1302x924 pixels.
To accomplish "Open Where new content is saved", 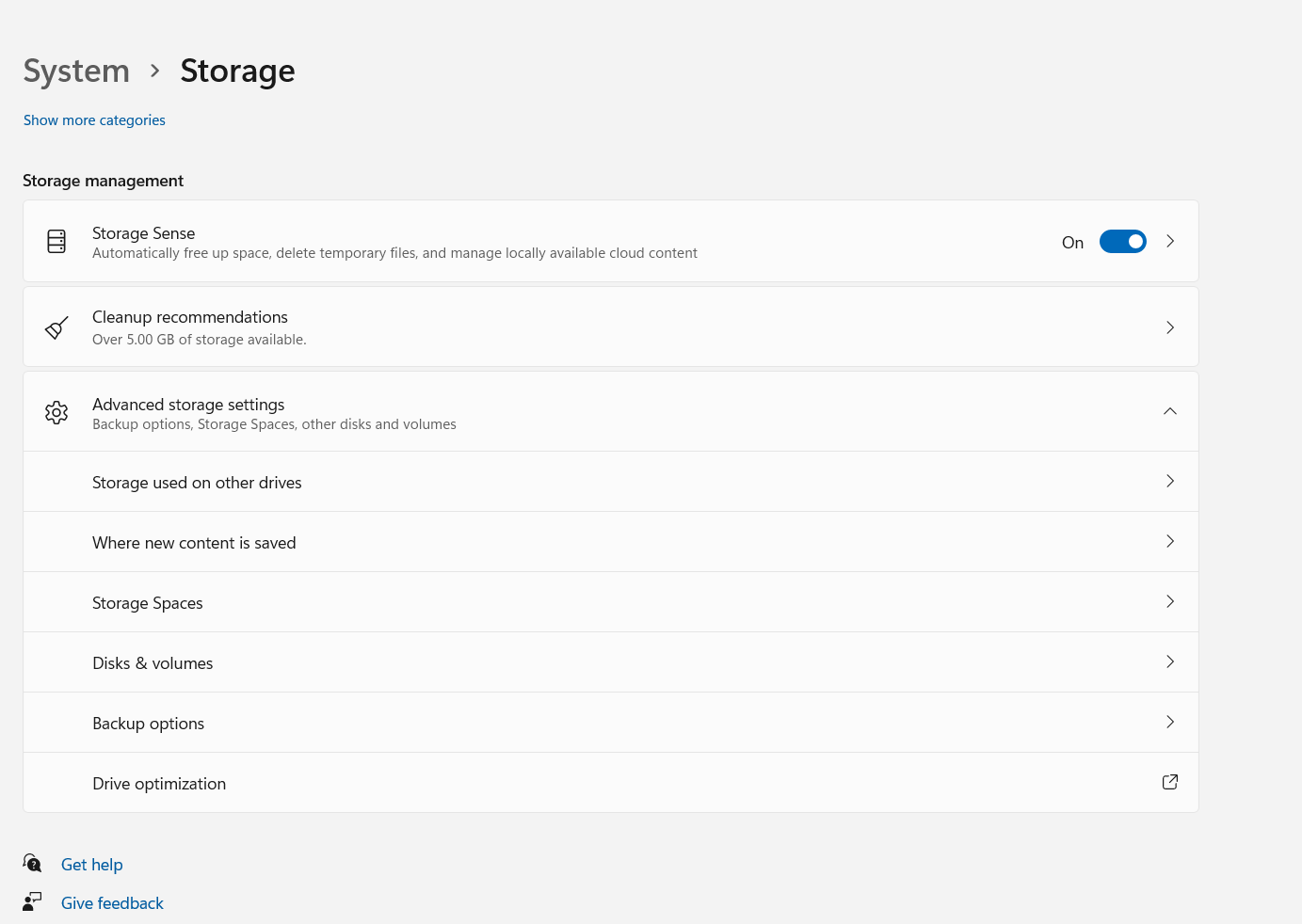I will click(194, 543).
